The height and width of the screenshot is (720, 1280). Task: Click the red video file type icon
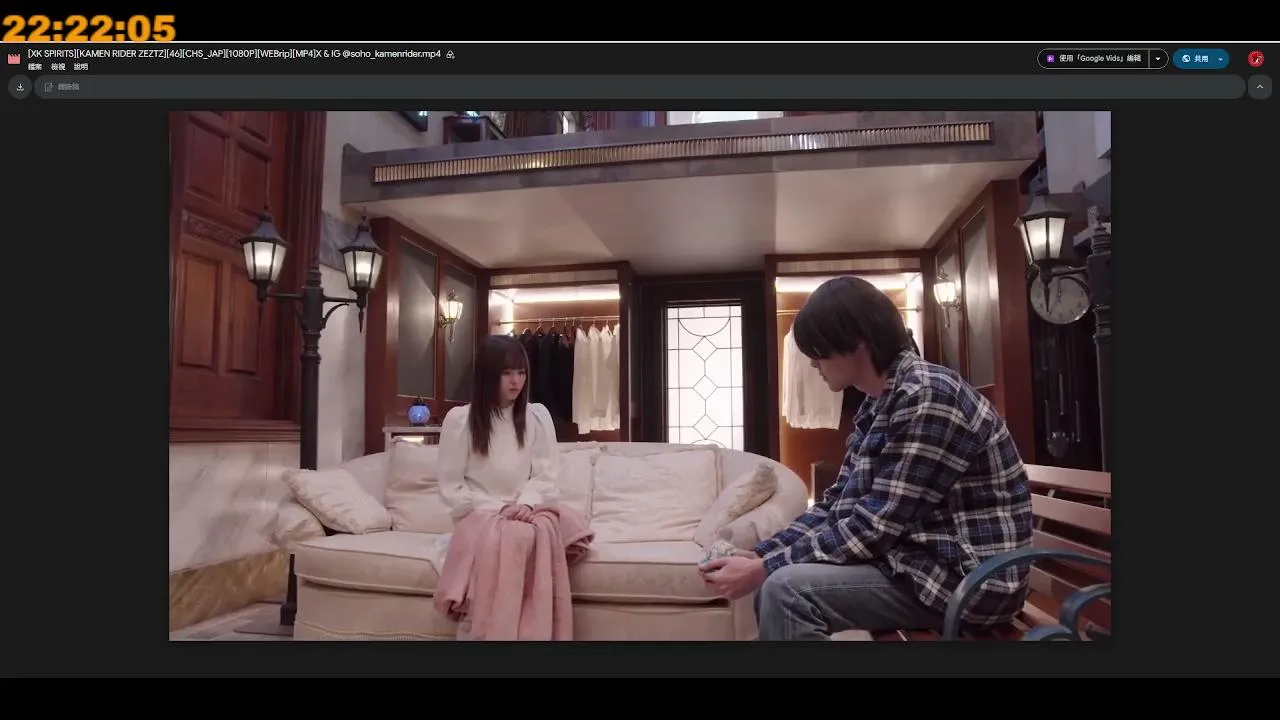[14, 59]
